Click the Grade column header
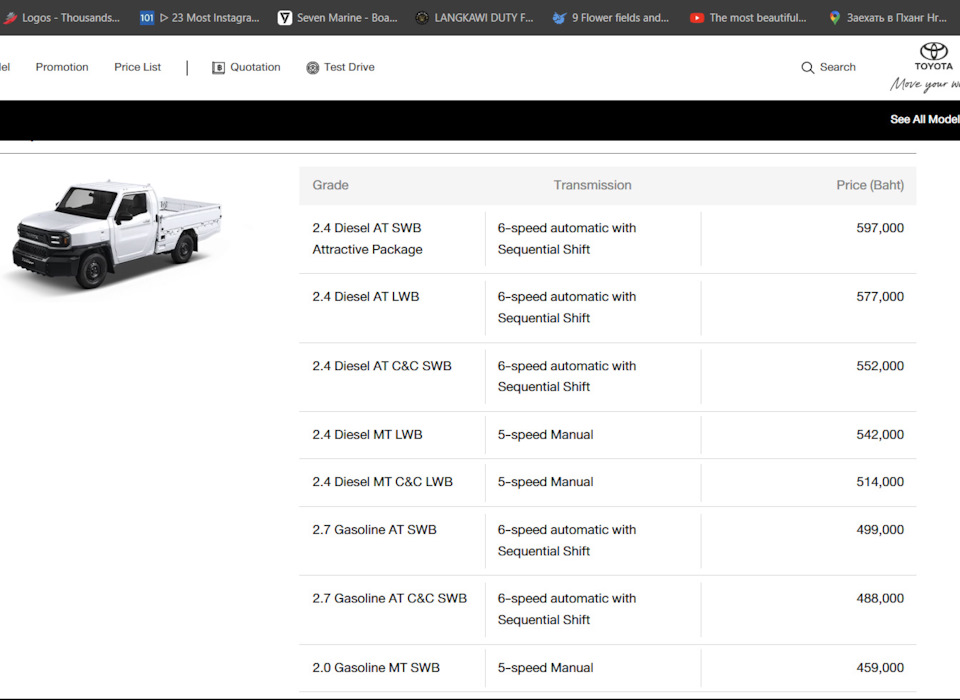Screen dimensions: 960x700 click(x=330, y=185)
